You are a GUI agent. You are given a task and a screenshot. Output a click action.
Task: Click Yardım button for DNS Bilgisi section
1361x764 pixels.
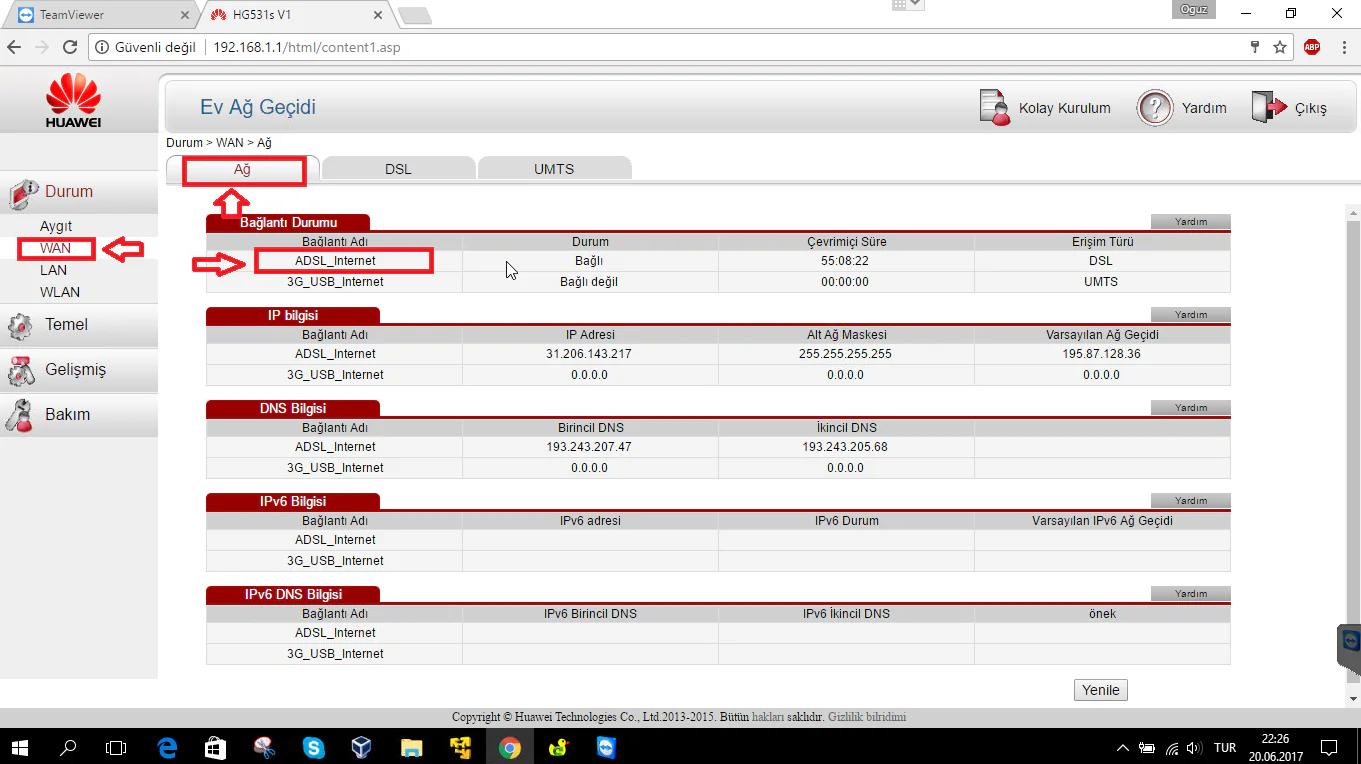tap(1191, 408)
